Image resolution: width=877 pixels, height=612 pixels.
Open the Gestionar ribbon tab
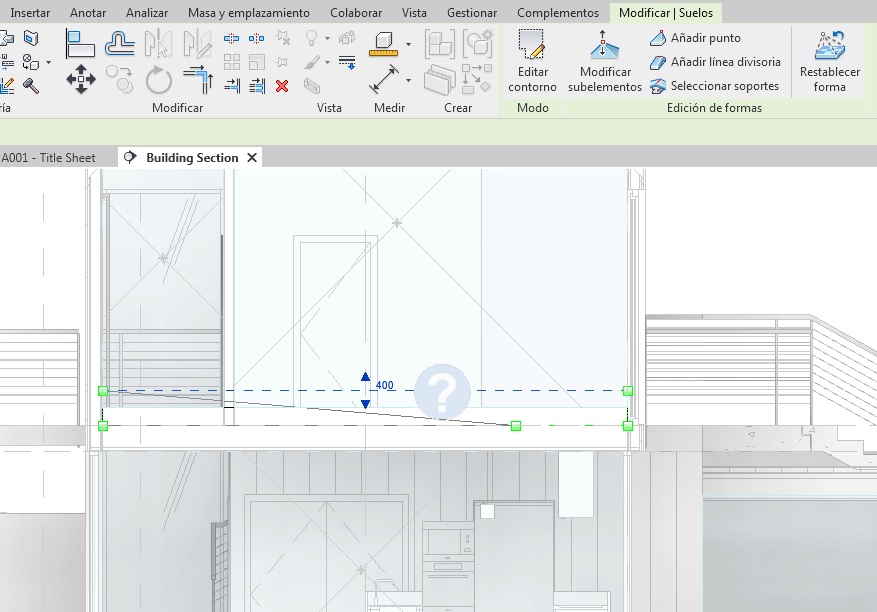(472, 13)
